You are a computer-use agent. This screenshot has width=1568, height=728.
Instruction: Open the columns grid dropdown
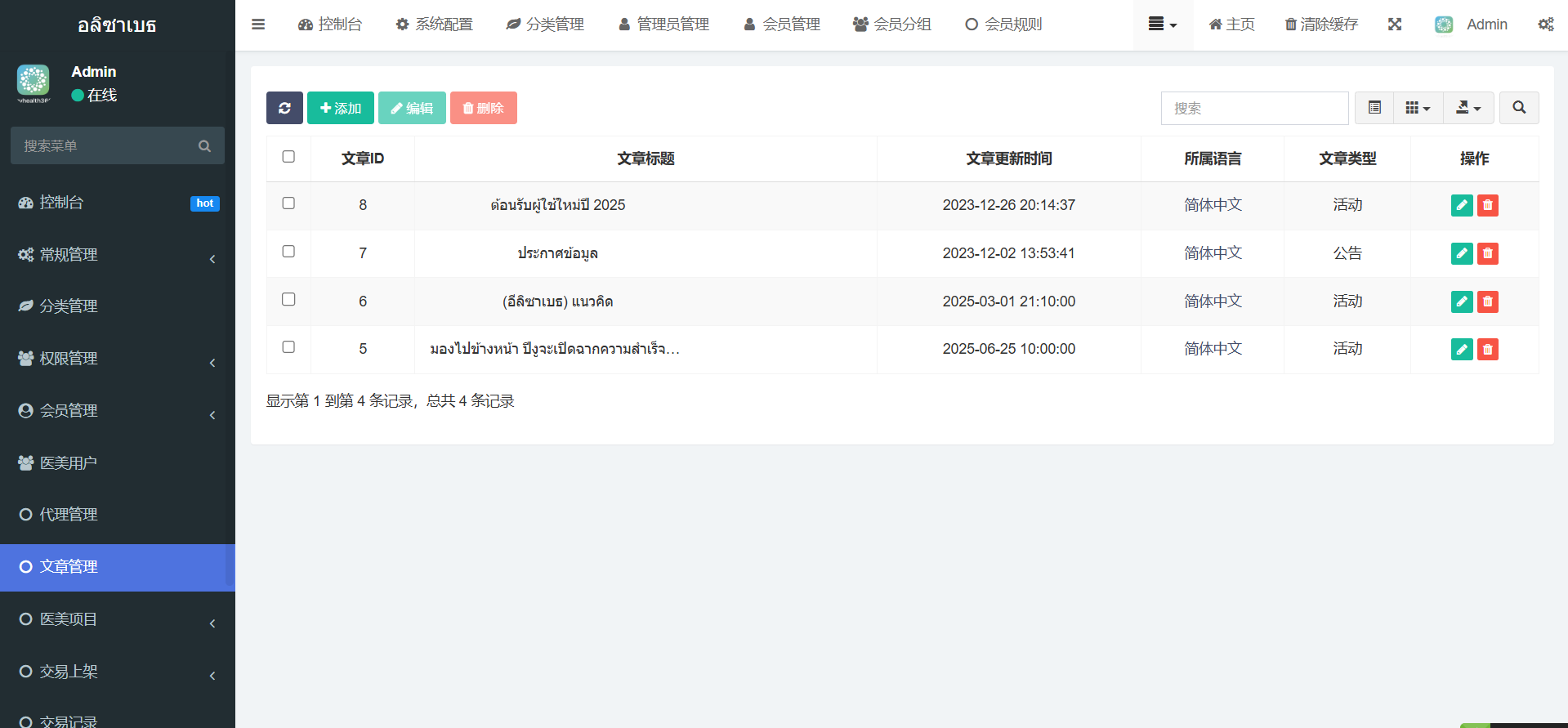tap(1418, 108)
